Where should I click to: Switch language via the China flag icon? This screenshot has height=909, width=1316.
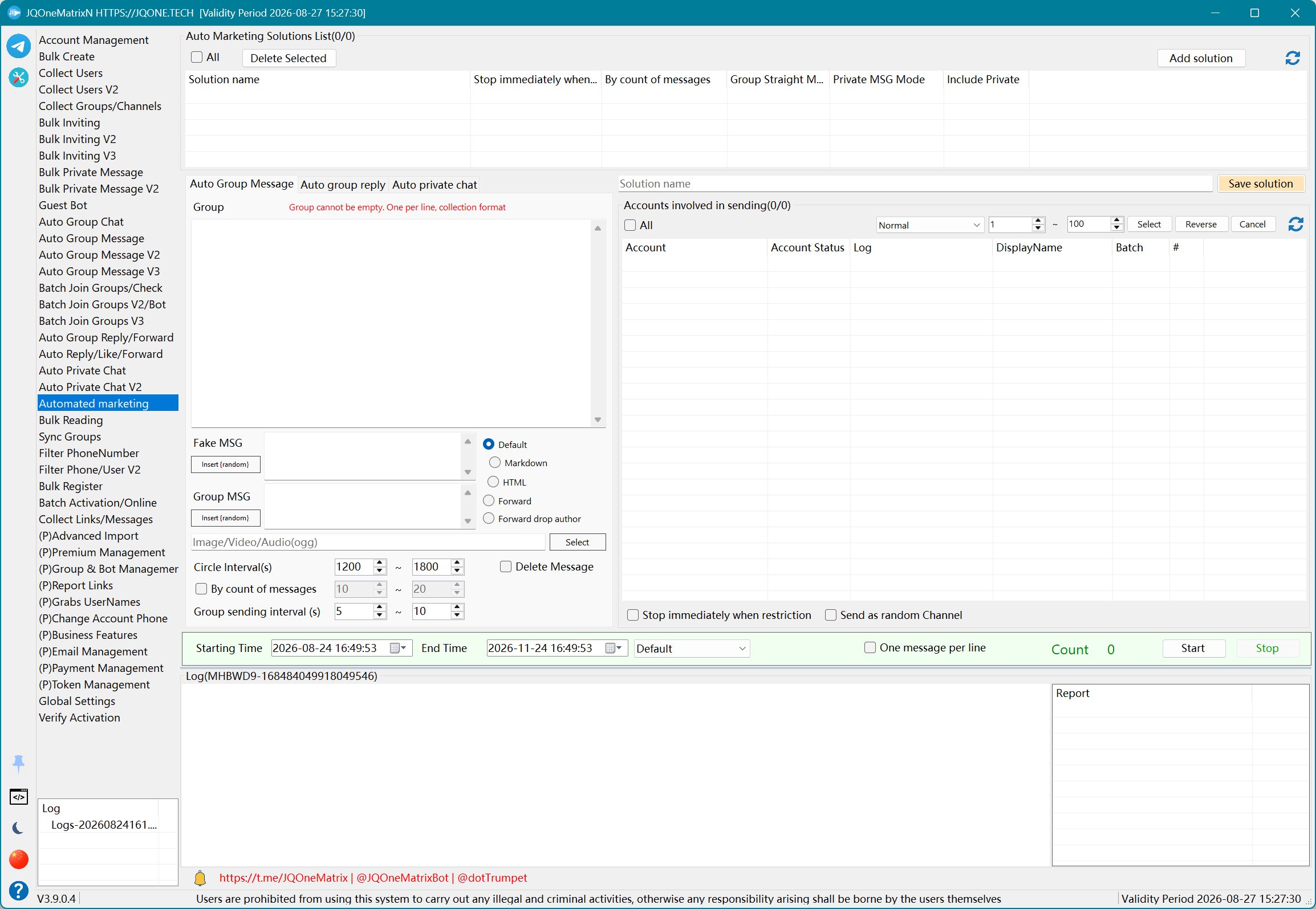tap(18, 859)
